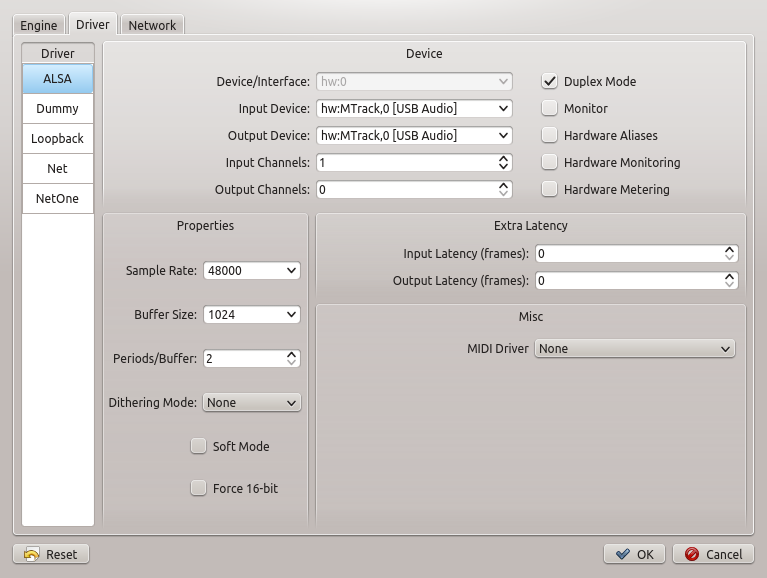This screenshot has height=578, width=767.
Task: Click the Output Latency frames field
Action: click(627, 281)
